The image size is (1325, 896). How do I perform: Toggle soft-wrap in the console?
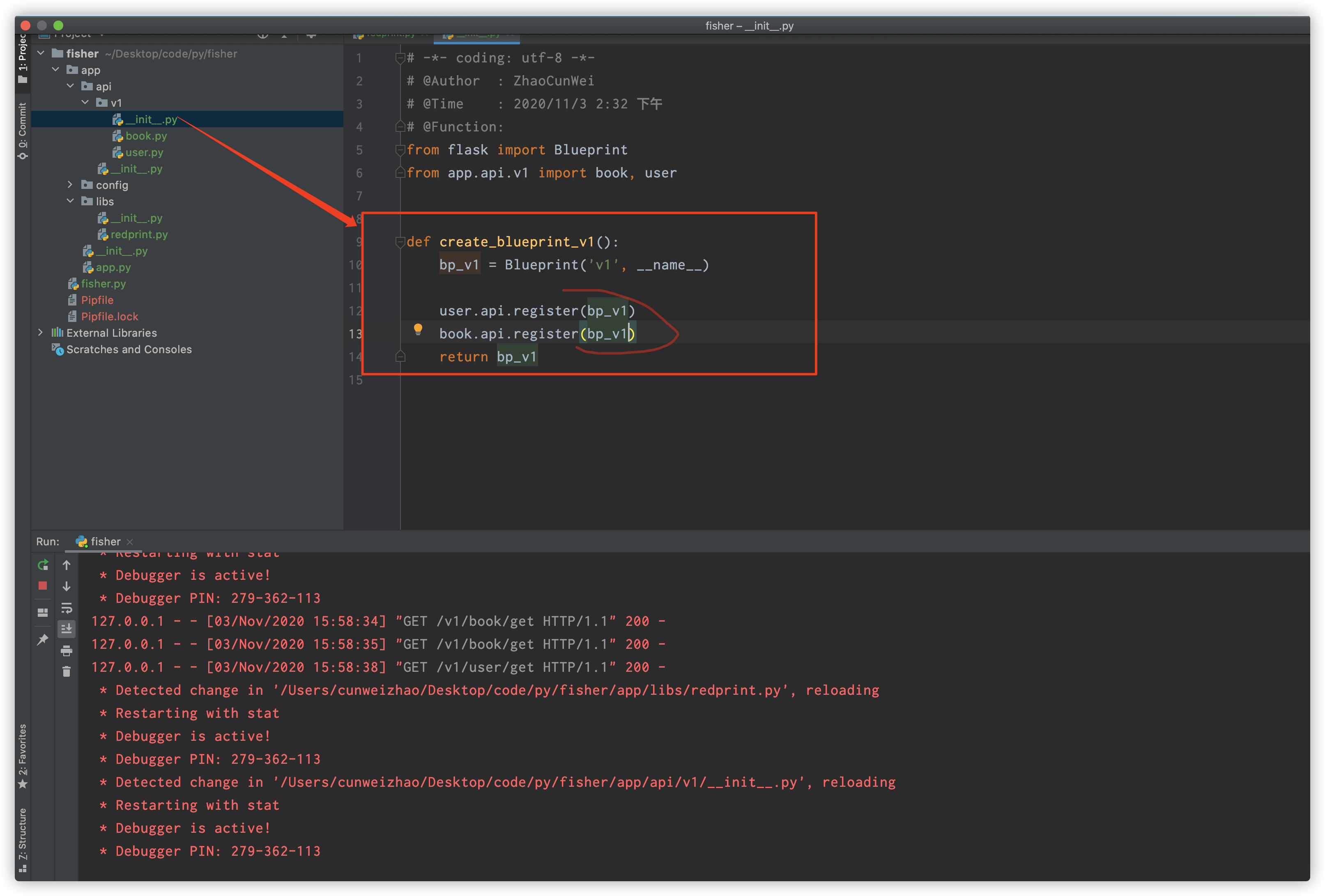point(67,608)
